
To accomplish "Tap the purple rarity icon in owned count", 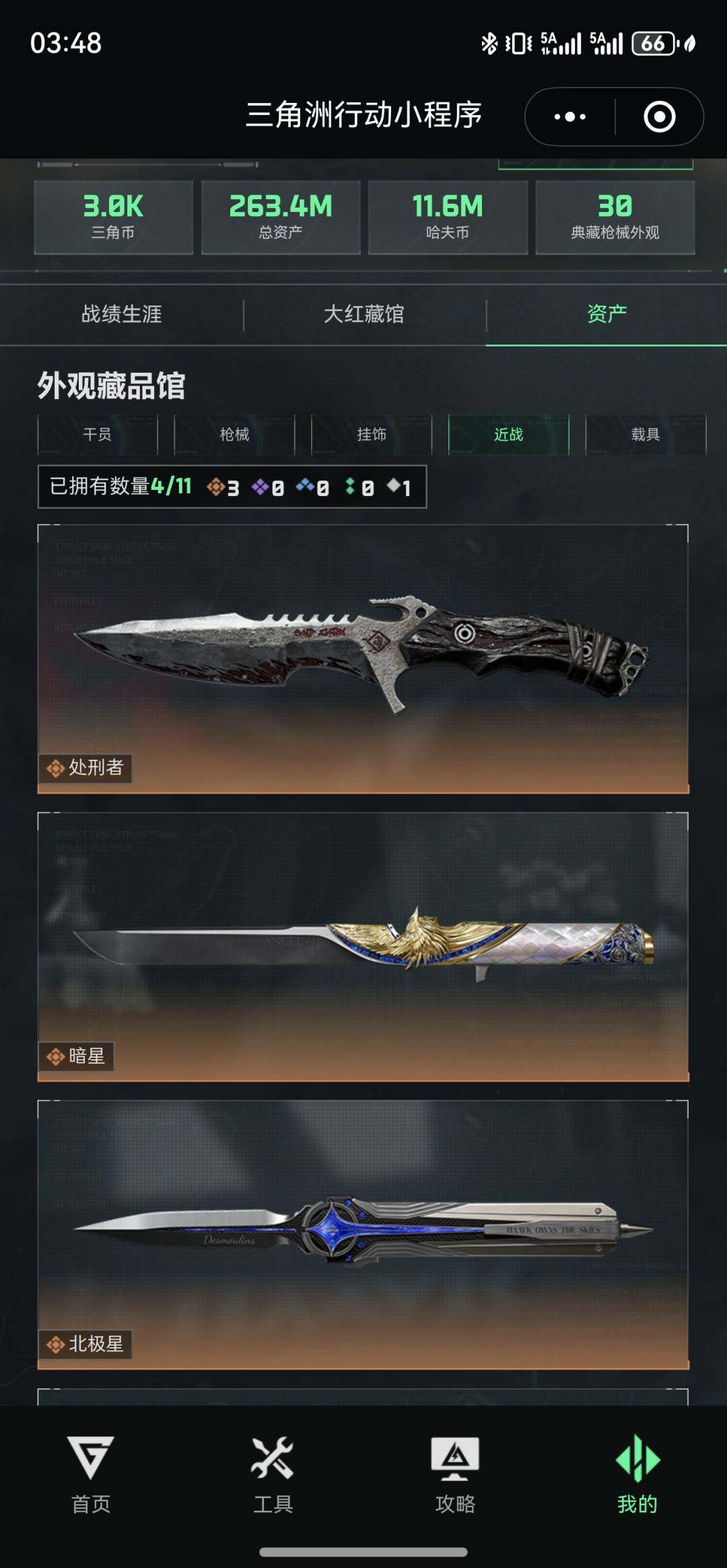I will point(260,486).
